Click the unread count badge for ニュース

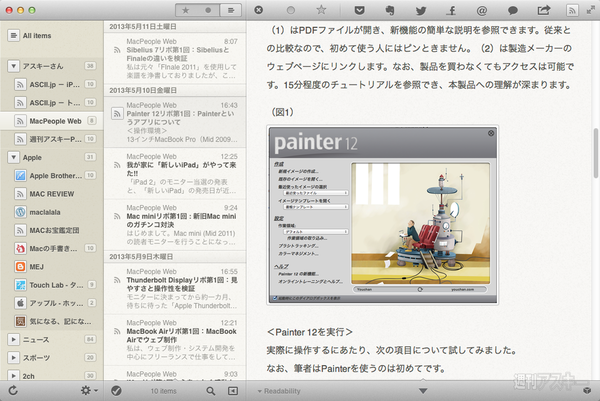coord(90,339)
